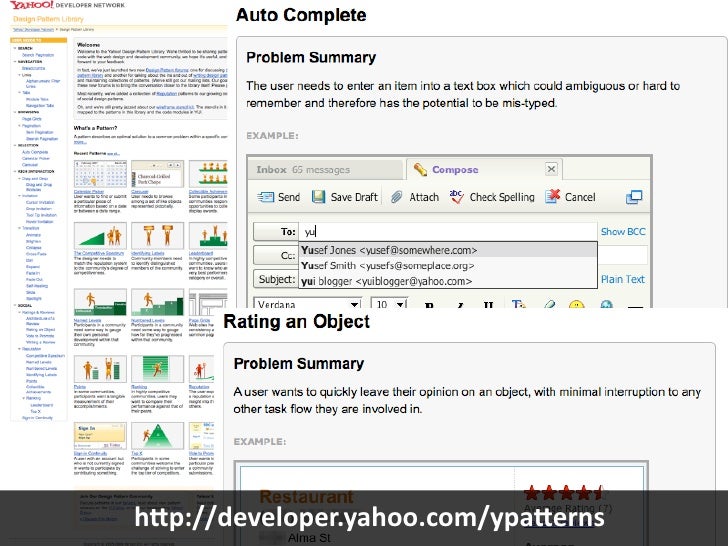Switch to the Inbox 65 messages tab
Screen dimensions: 728x546
[x=324, y=170]
